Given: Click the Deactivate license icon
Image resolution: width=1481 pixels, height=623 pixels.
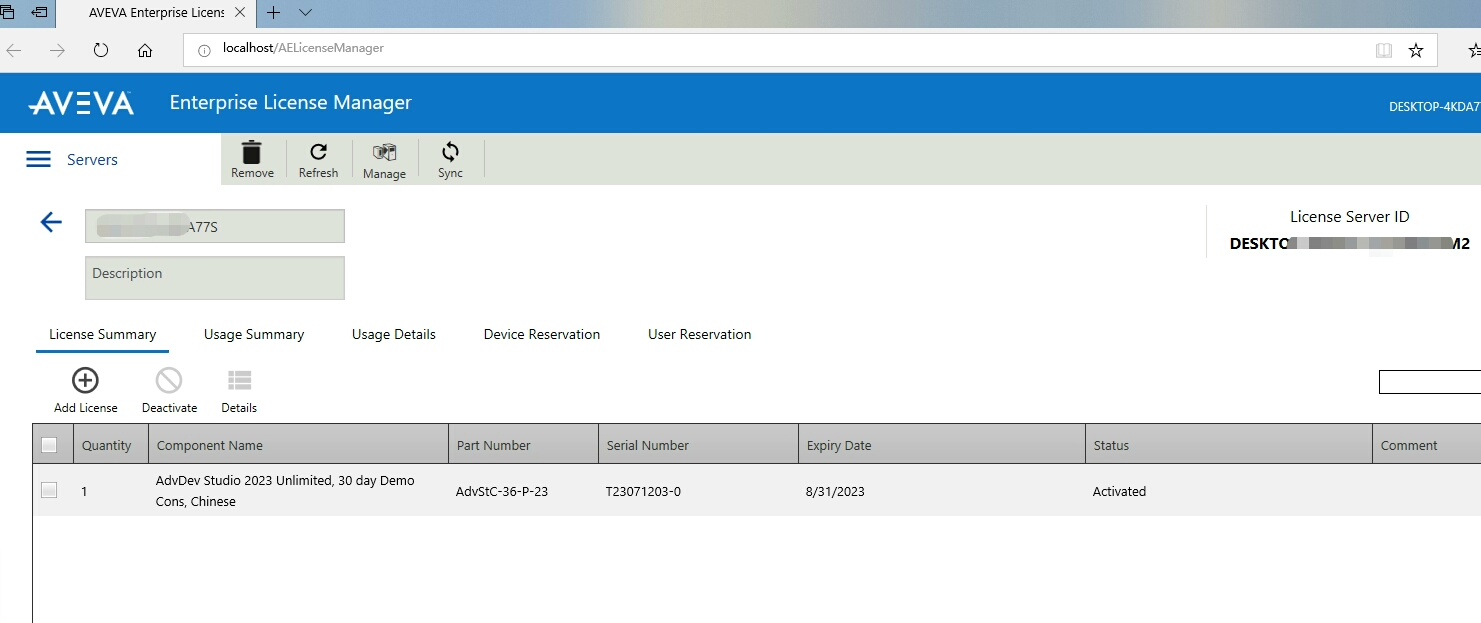Looking at the screenshot, I should pos(169,381).
